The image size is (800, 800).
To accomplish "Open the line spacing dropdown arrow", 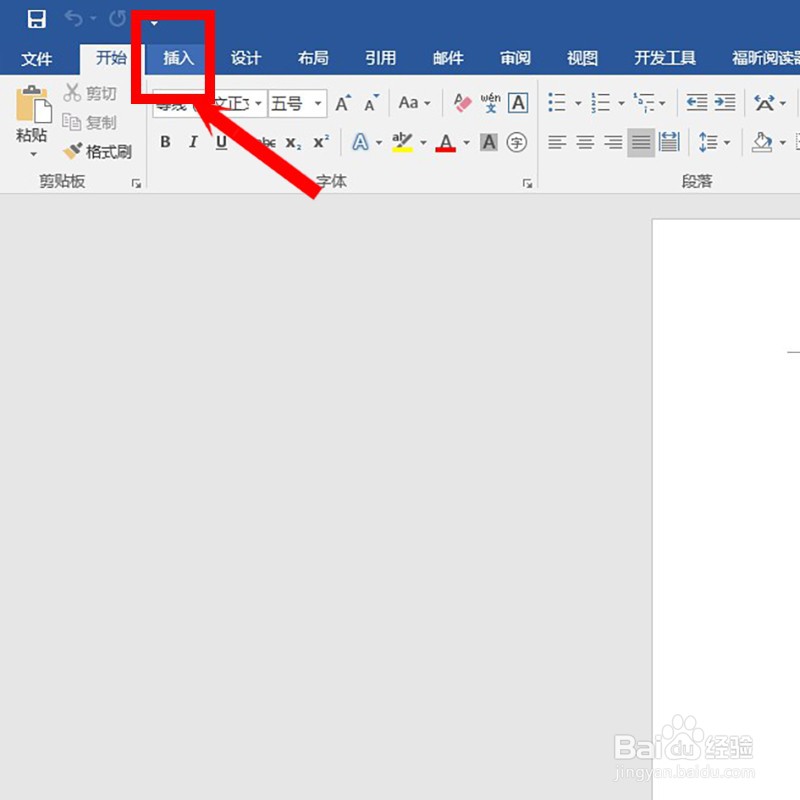I will pyautogui.click(x=727, y=143).
